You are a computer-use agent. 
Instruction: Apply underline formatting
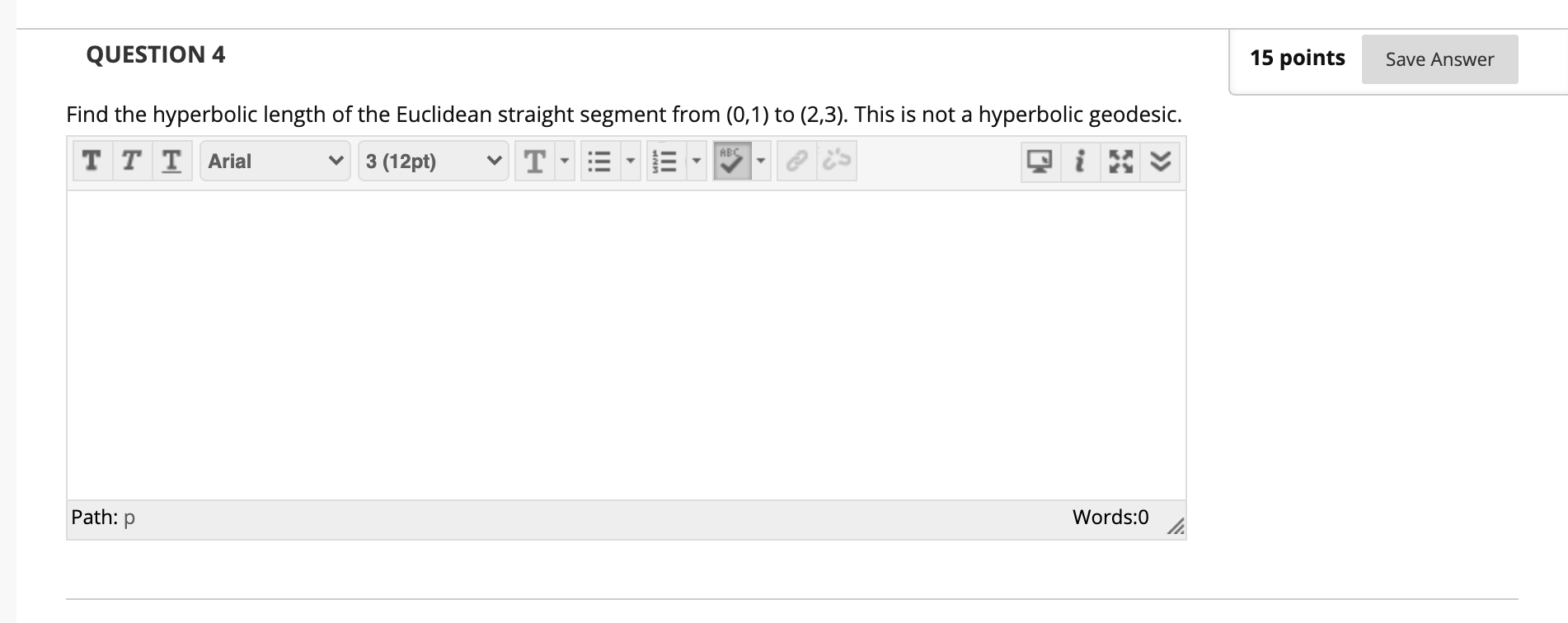coord(171,161)
